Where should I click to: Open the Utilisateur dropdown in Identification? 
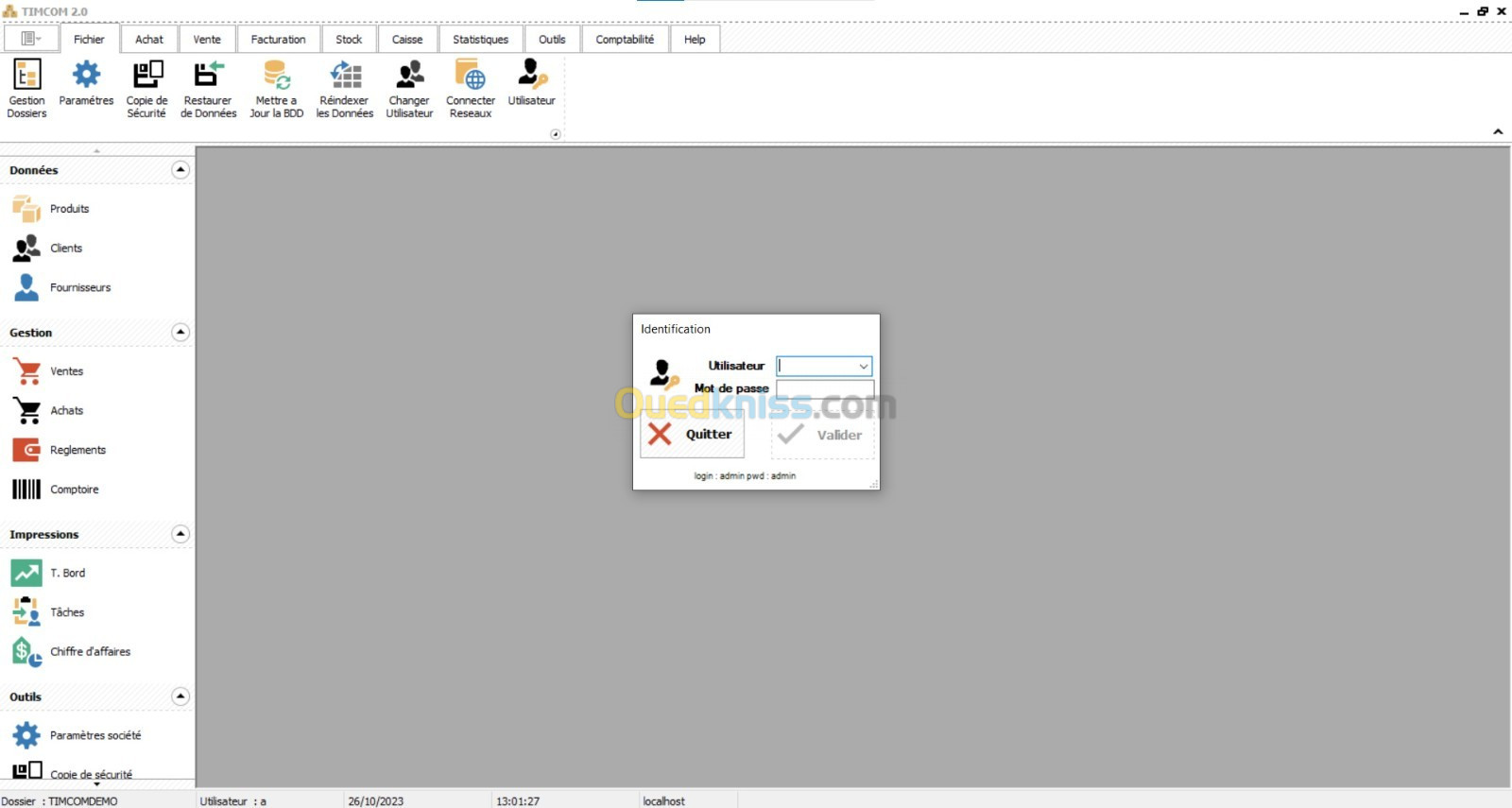(863, 367)
